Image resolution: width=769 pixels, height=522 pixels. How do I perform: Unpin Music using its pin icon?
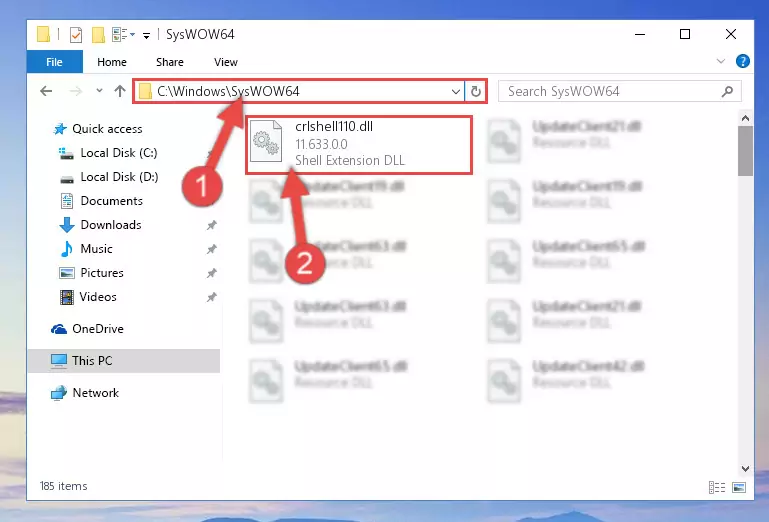211,249
